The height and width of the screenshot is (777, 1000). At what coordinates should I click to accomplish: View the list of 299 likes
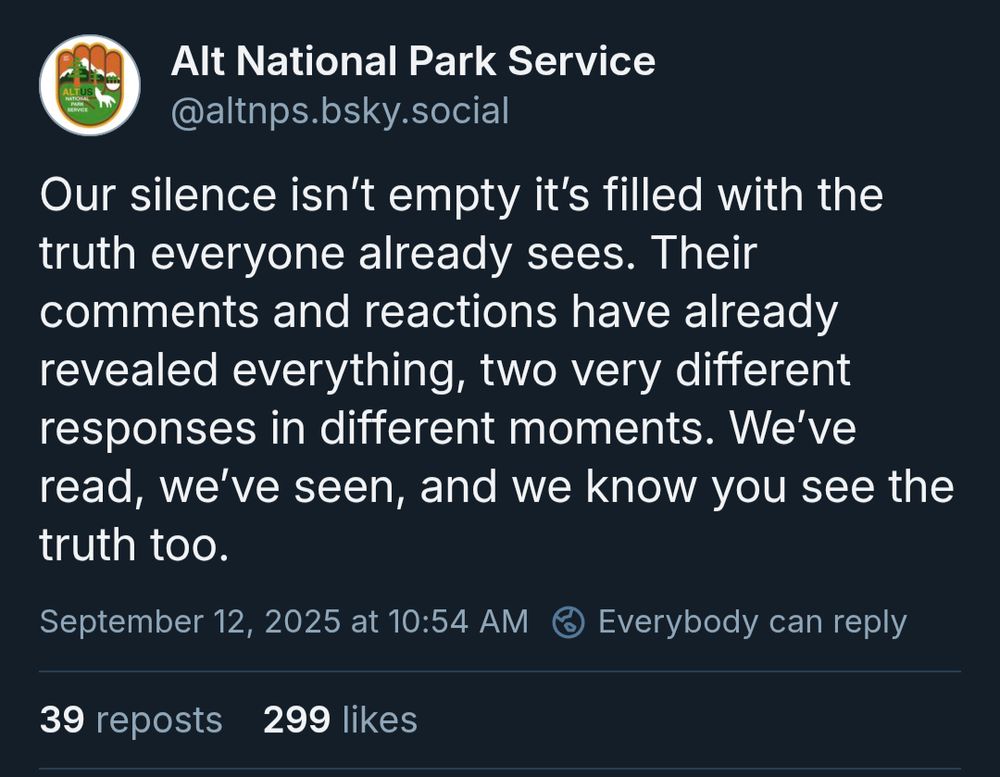pyautogui.click(x=340, y=719)
